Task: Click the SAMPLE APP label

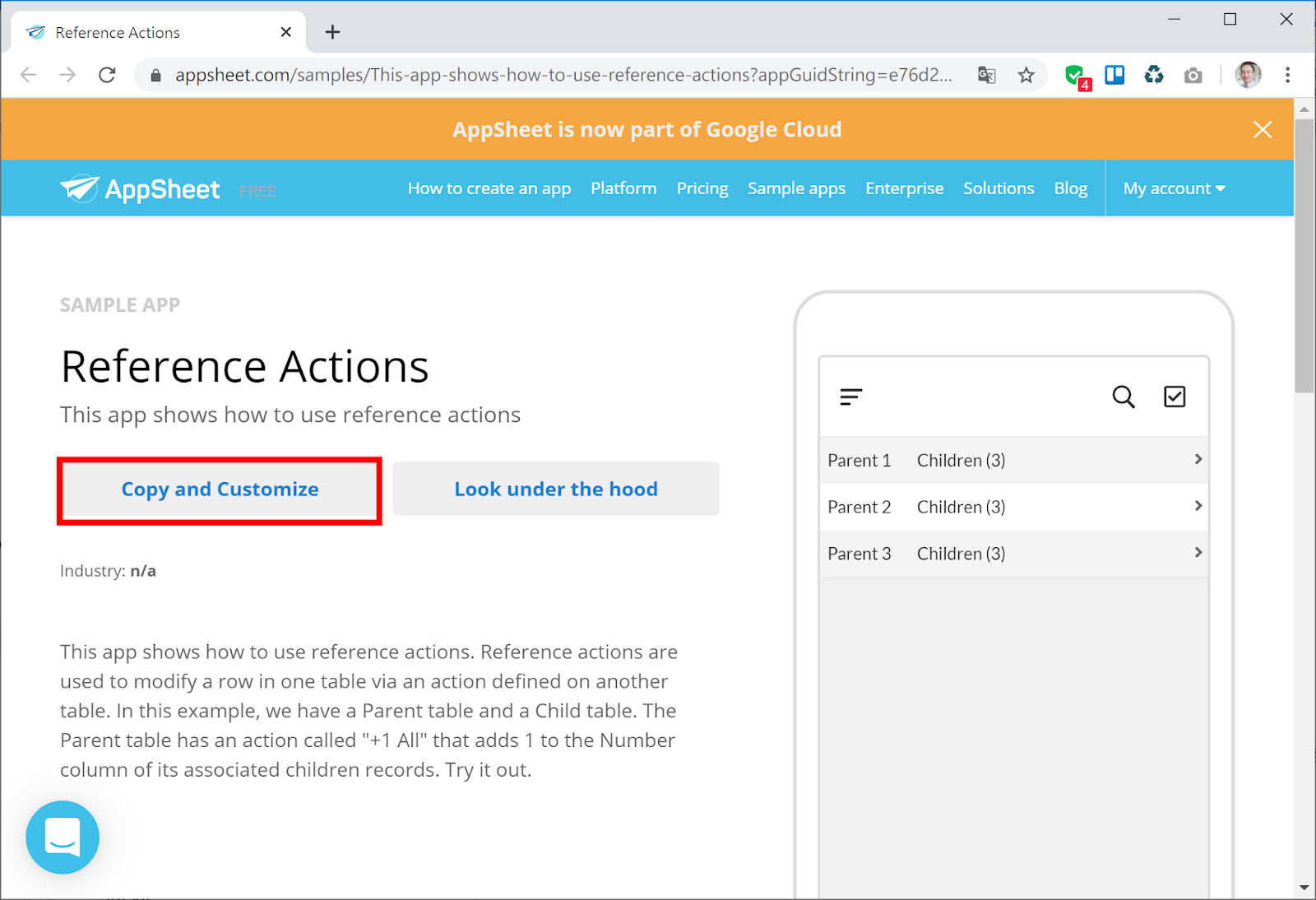Action: [x=120, y=305]
